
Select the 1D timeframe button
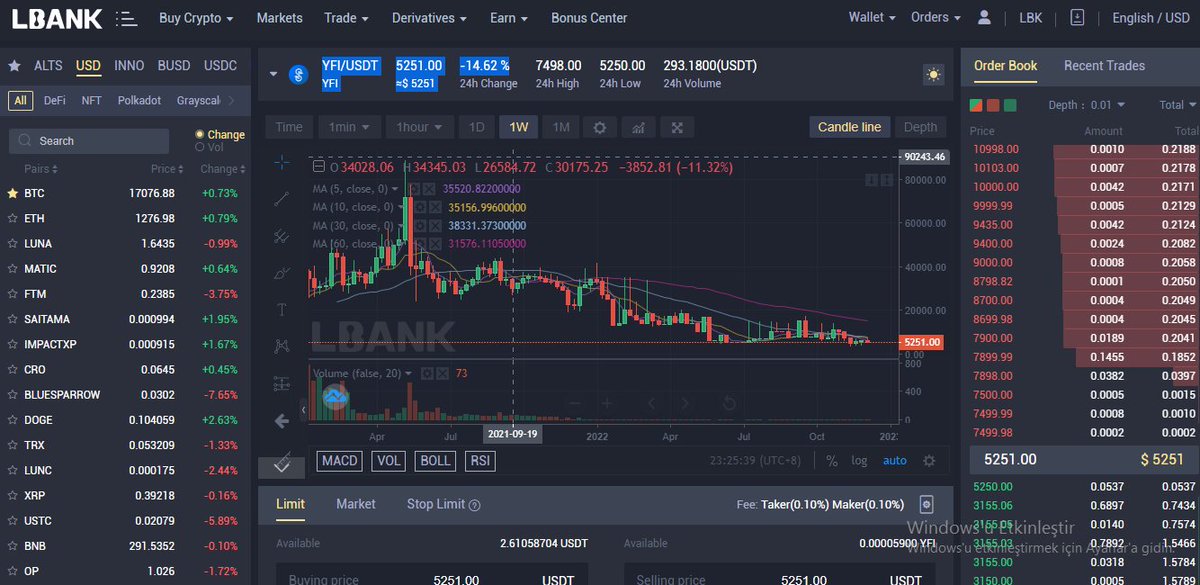pyautogui.click(x=477, y=127)
